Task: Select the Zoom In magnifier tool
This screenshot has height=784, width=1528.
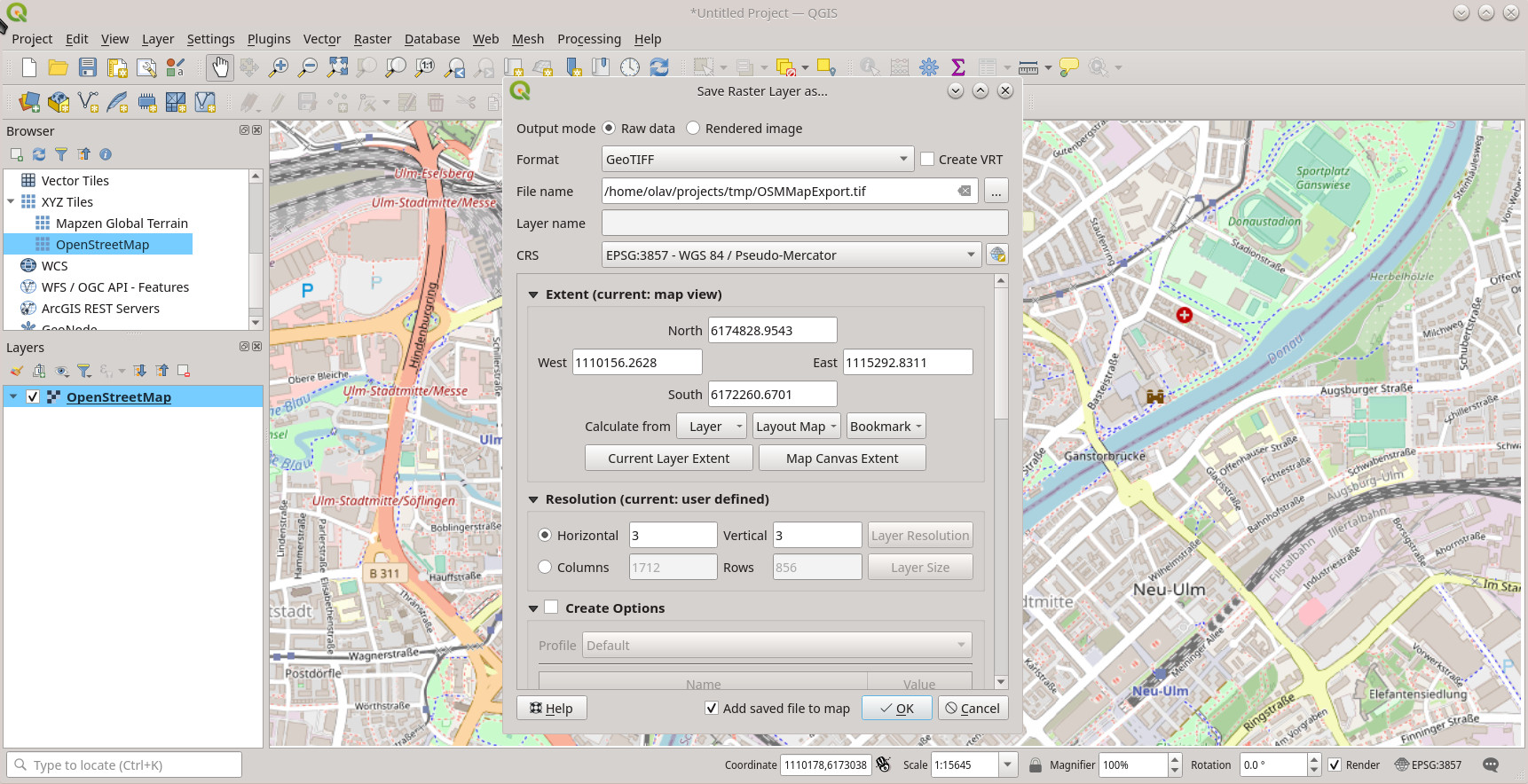Action: pyautogui.click(x=279, y=67)
